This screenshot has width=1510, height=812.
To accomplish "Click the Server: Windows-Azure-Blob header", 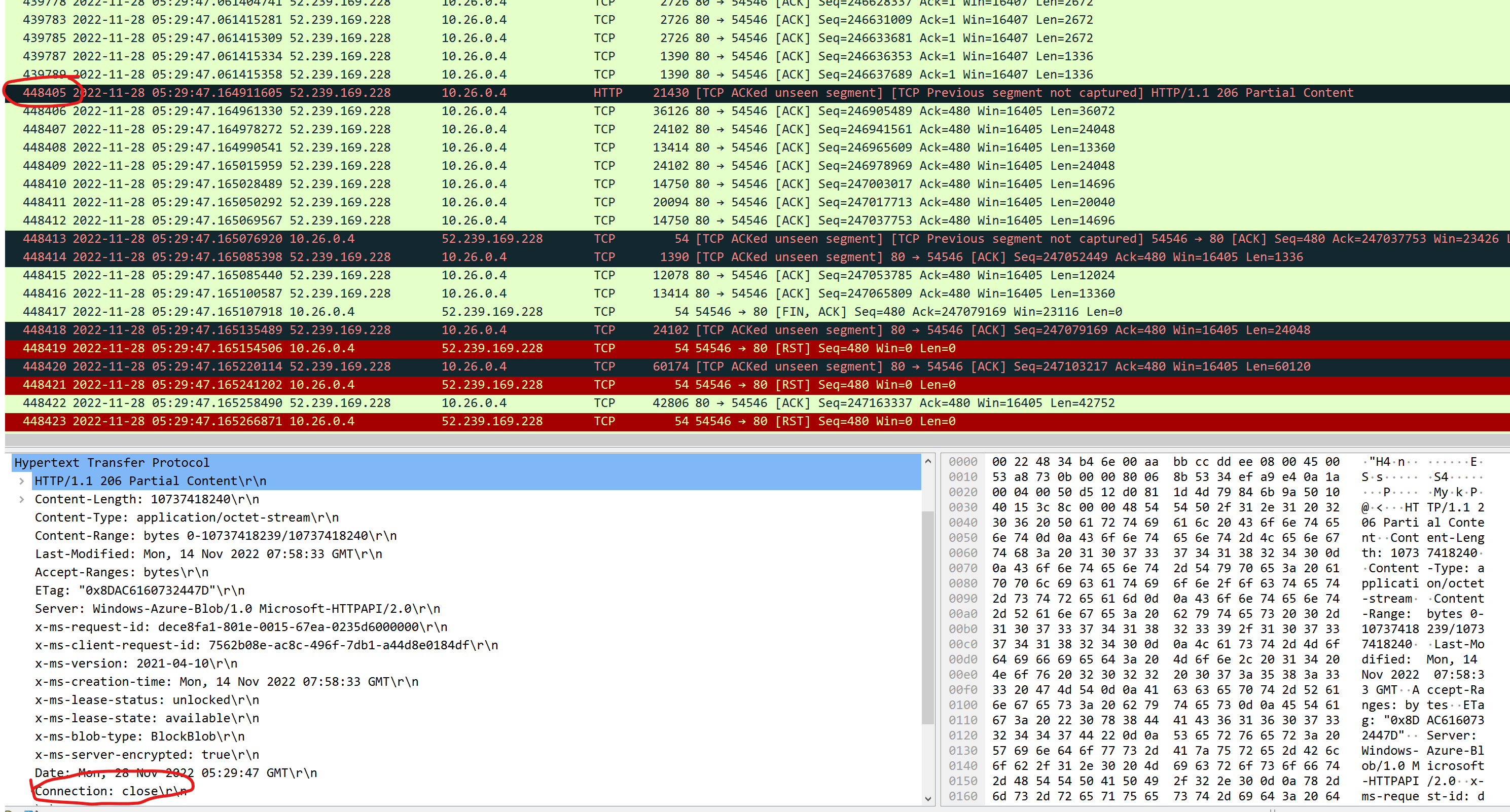I will tap(237, 608).
